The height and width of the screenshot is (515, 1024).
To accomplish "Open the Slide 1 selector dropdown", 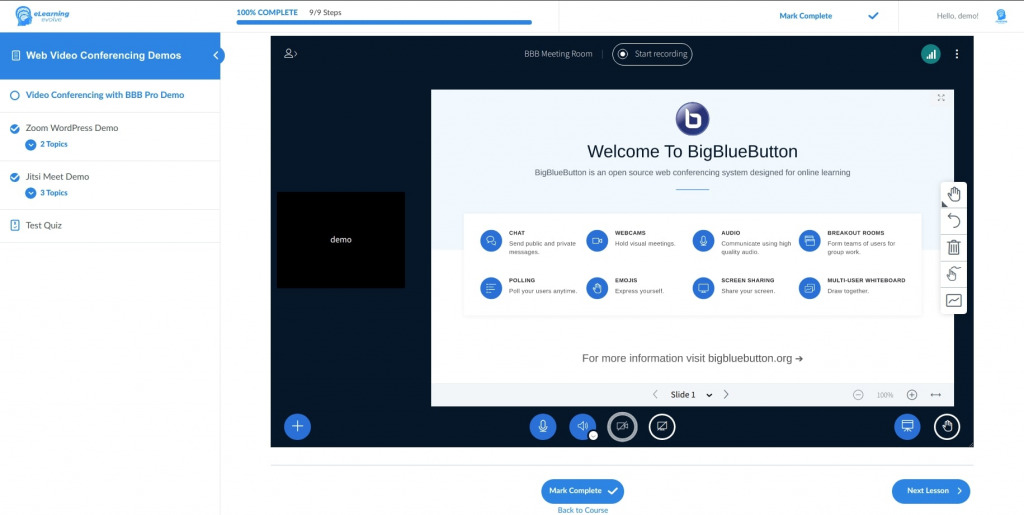I will click(691, 394).
